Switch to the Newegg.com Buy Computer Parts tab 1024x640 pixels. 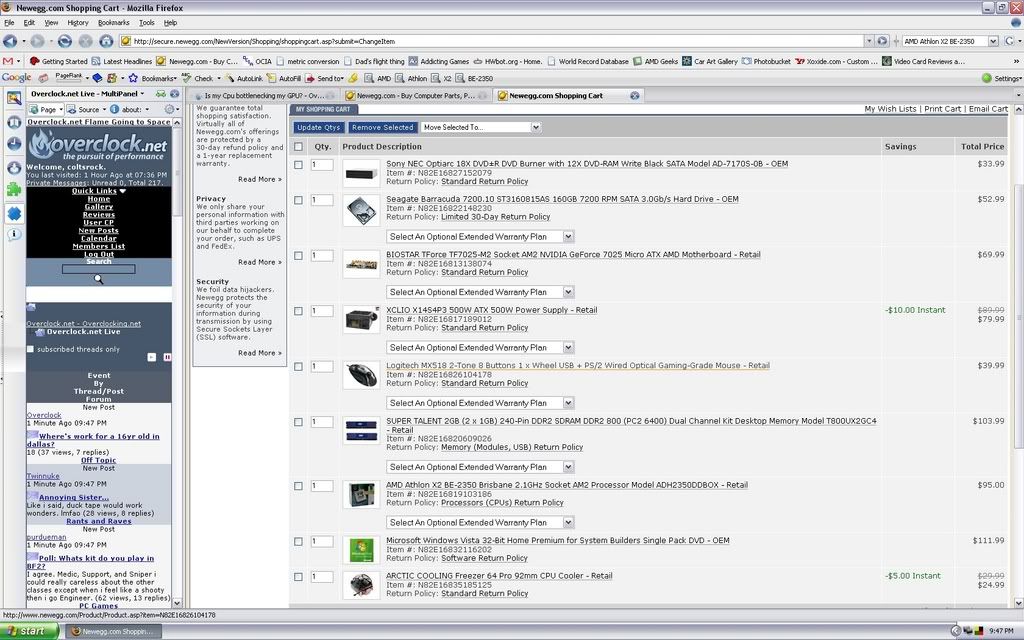click(416, 95)
